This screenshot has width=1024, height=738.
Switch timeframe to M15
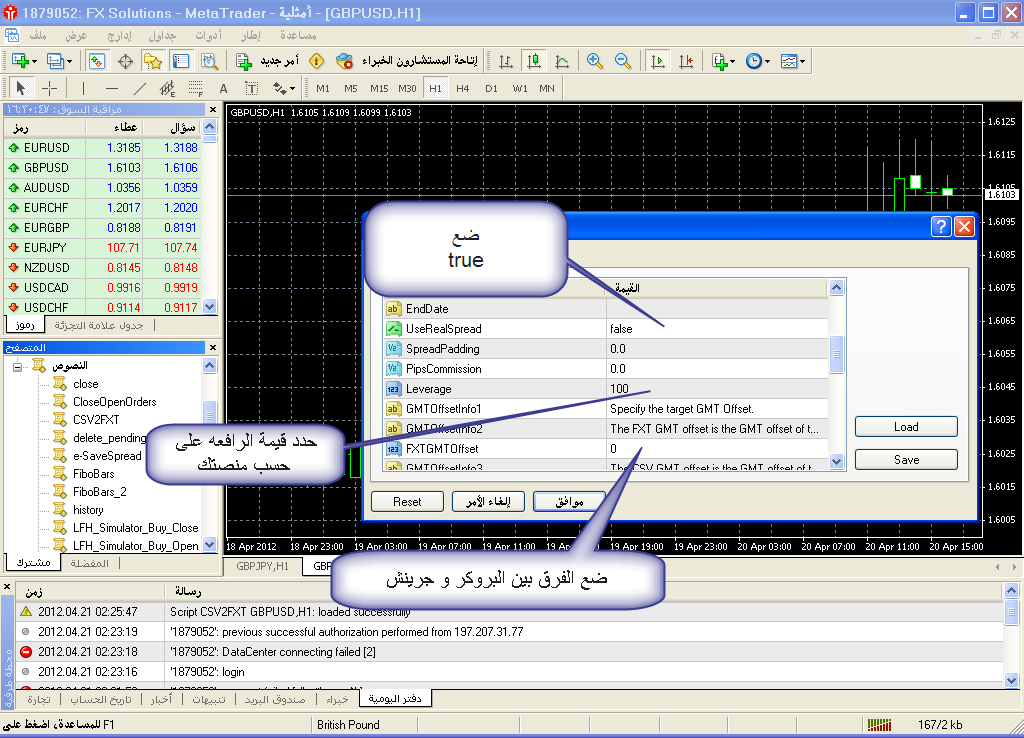379,88
